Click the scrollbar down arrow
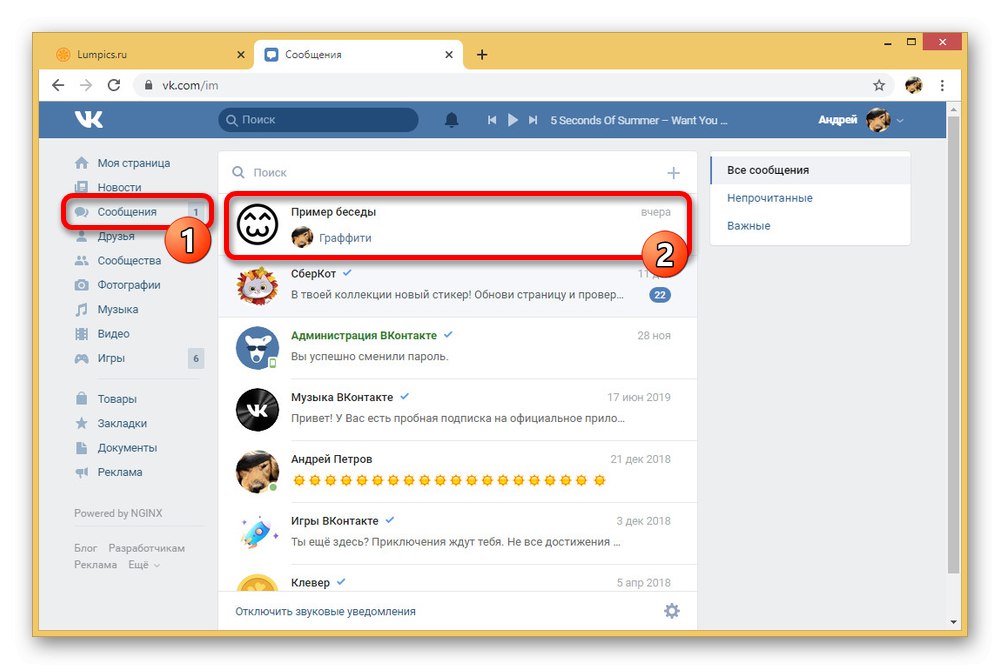Screen dimensions: 1000x669 click(953, 622)
